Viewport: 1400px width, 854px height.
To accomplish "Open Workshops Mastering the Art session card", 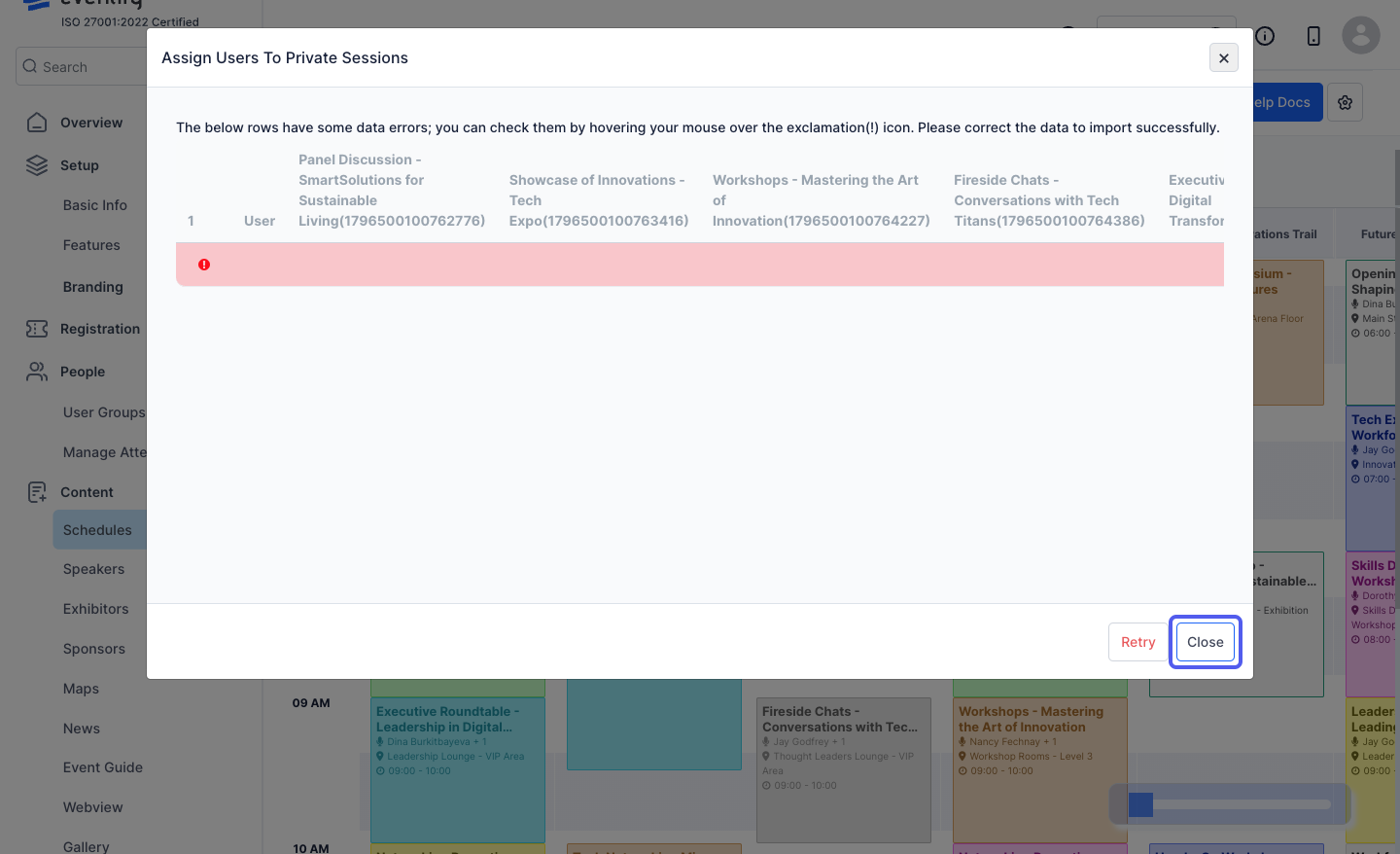I will 1040,770.
